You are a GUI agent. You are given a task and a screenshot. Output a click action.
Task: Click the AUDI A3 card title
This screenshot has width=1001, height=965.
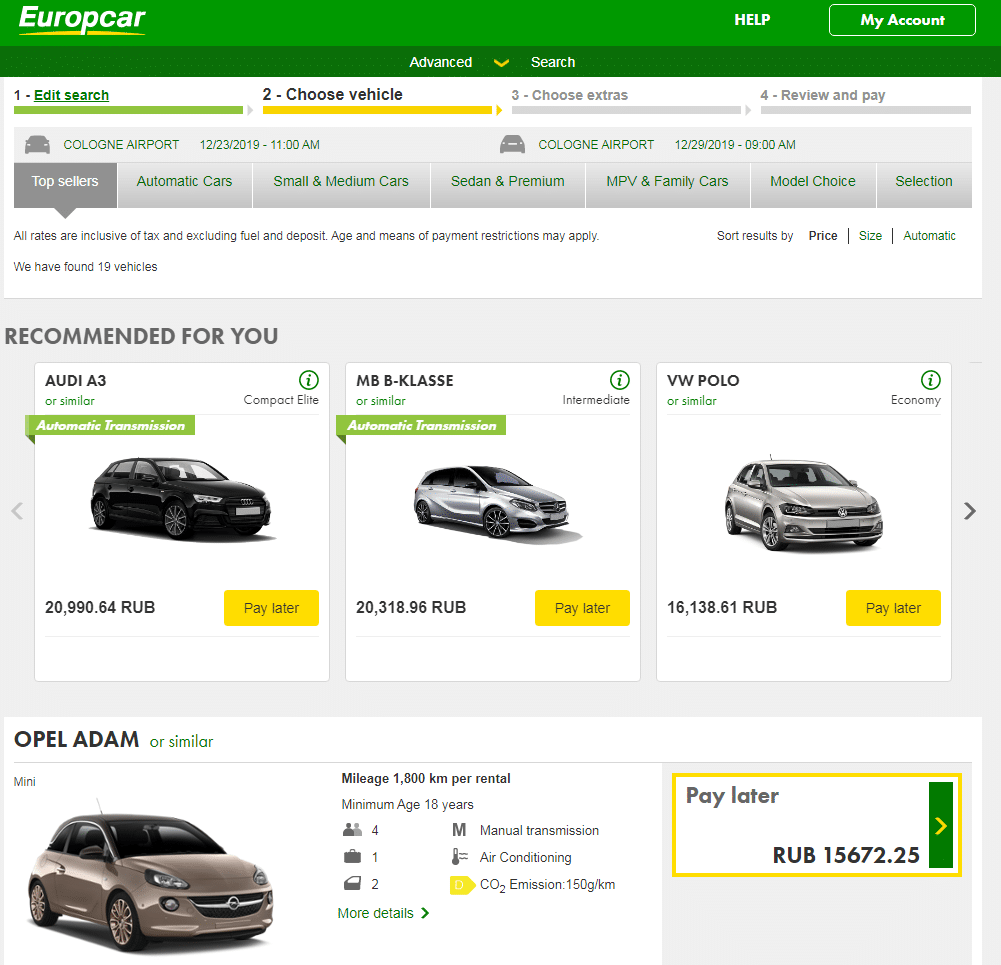75,381
